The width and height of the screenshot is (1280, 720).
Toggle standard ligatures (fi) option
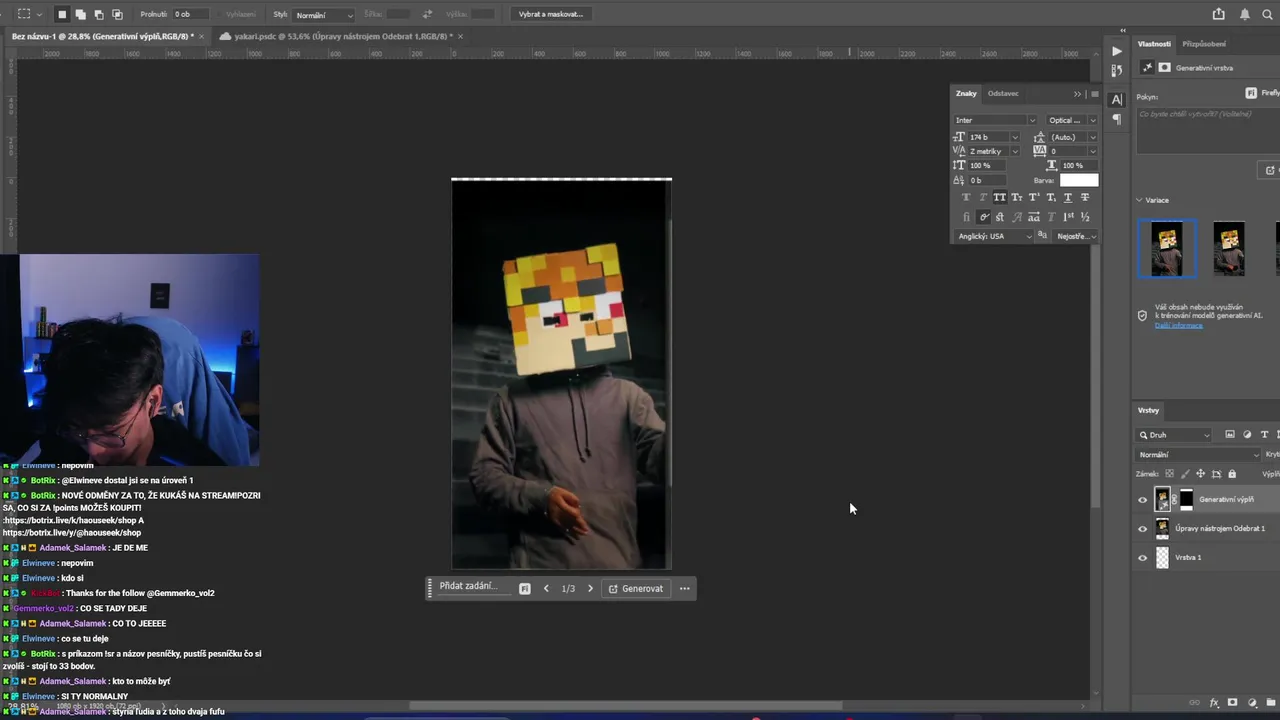click(x=965, y=217)
